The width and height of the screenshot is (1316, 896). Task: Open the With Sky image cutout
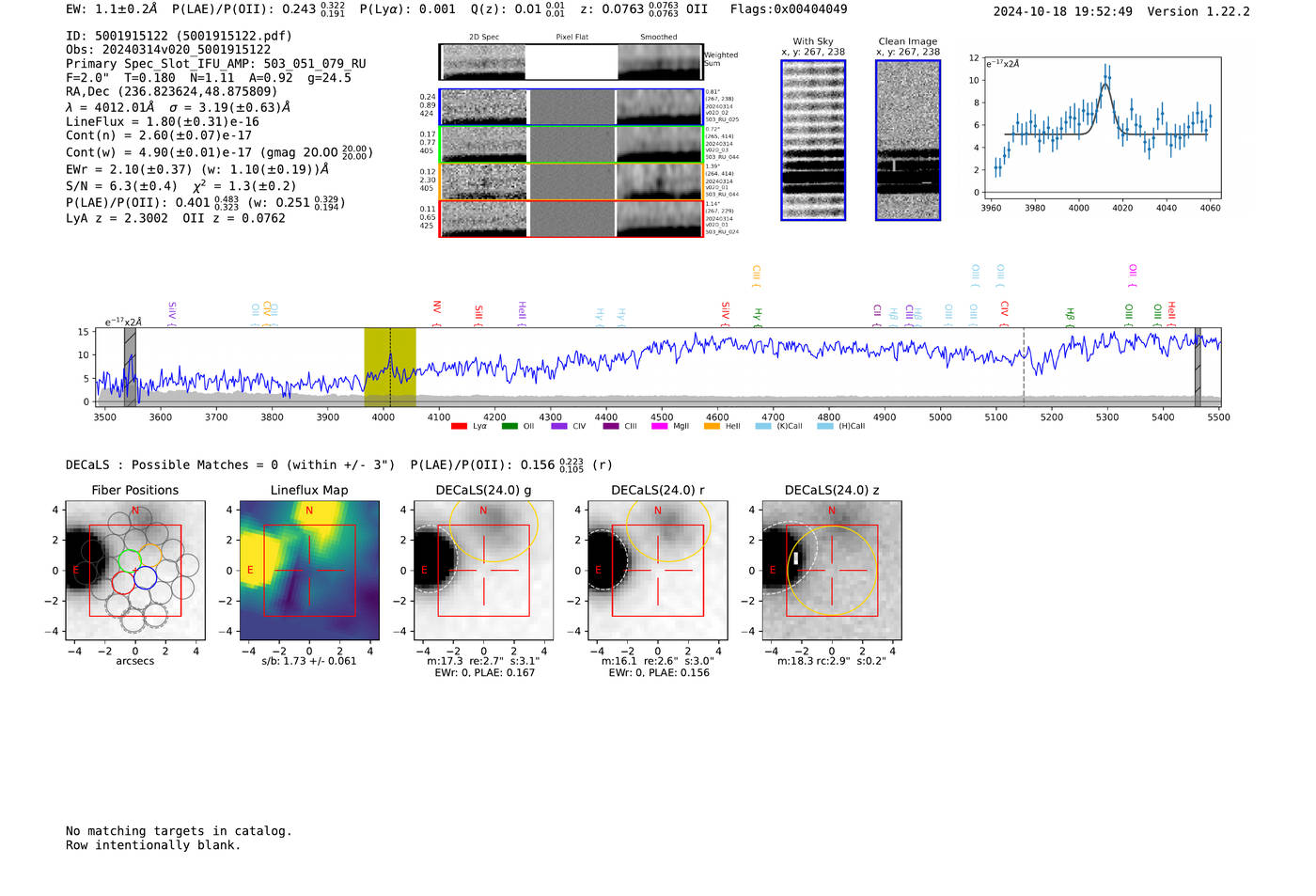813,140
